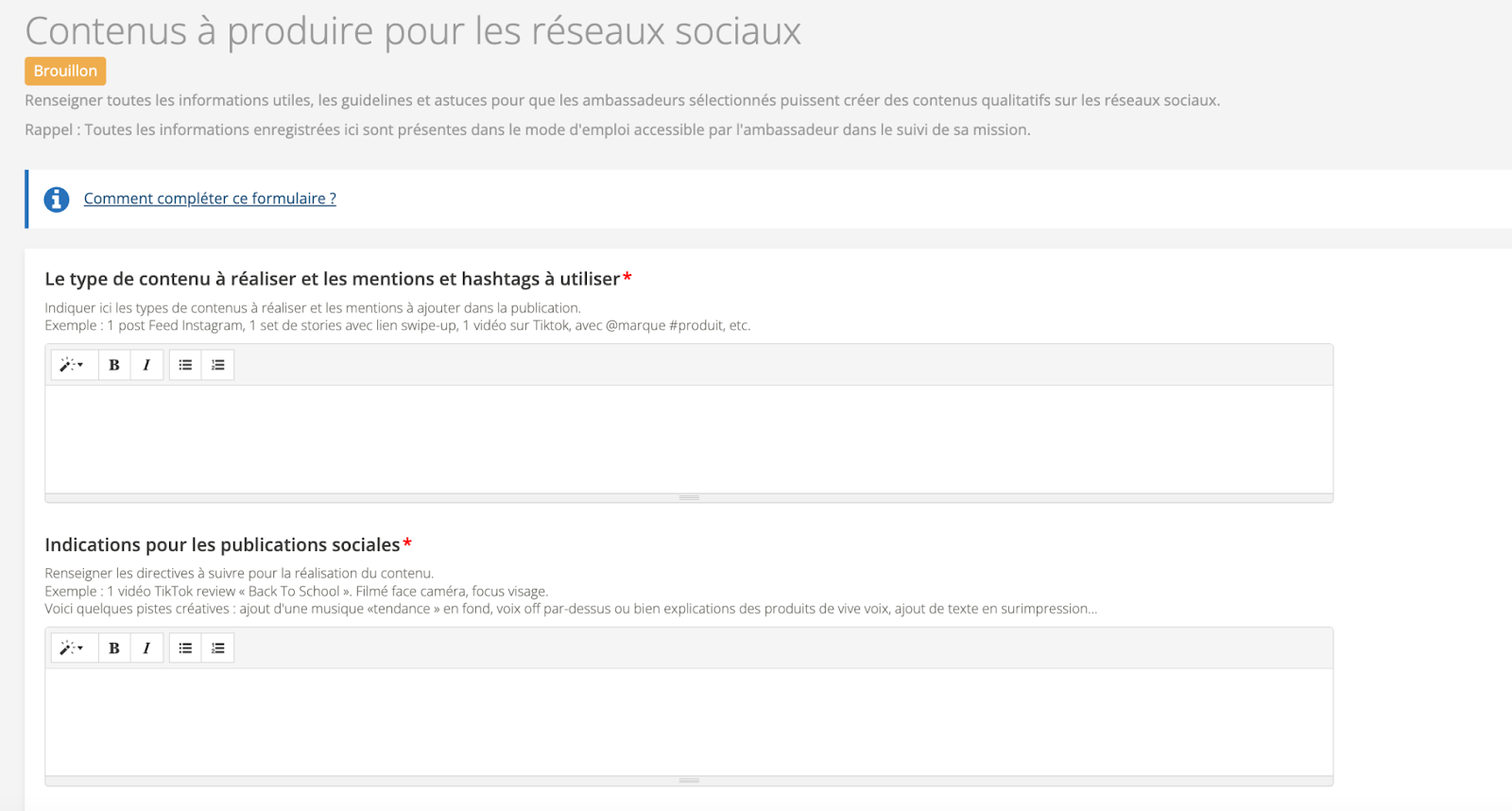
Task: Toggle italic in the content type editor
Action: pos(146,365)
